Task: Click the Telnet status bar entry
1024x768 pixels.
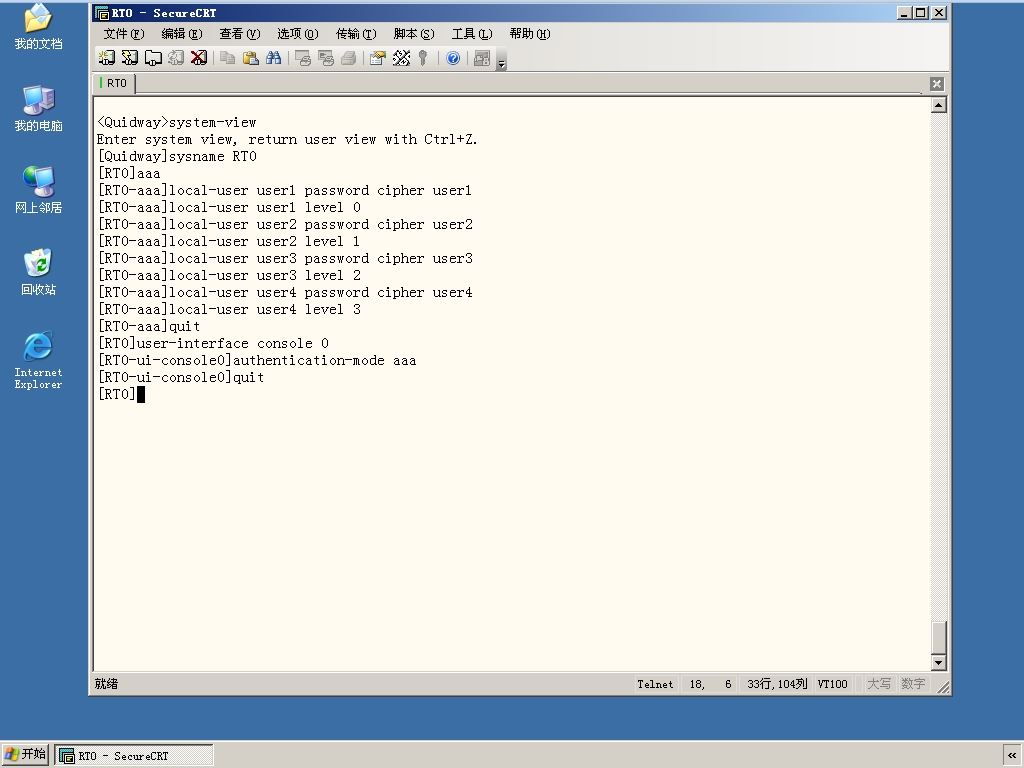Action: click(x=655, y=684)
